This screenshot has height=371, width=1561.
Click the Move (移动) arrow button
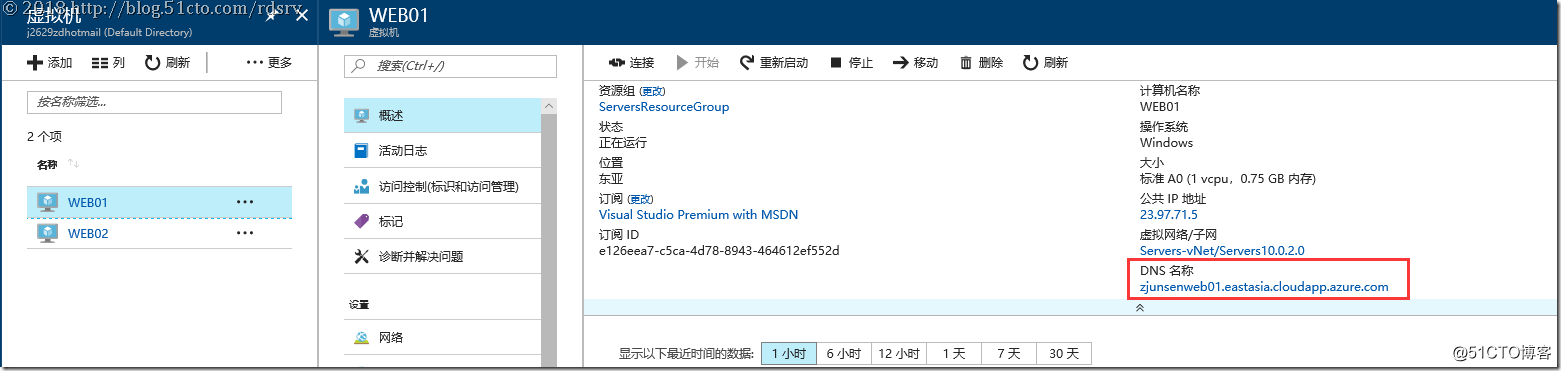pos(915,62)
